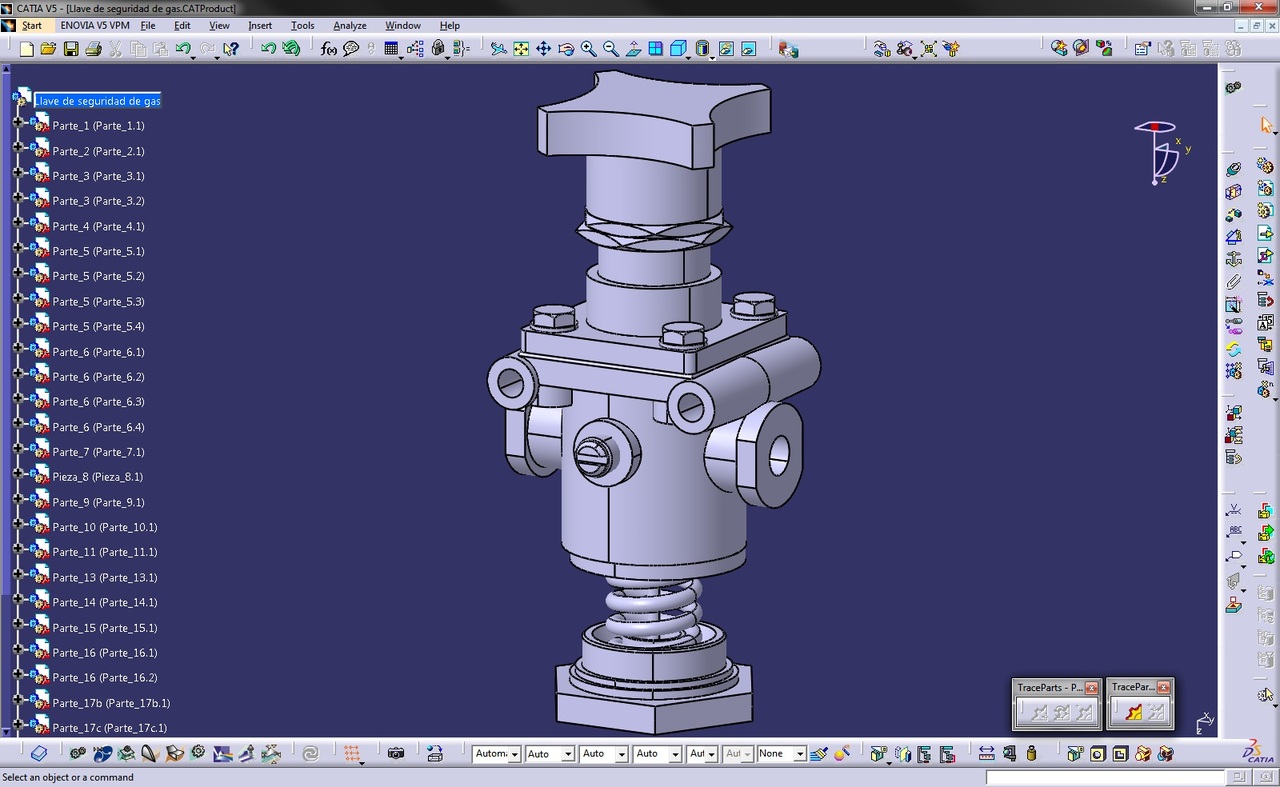
Task: Select Parte_6 (Parte_6.4) in the tree
Action: point(98,427)
